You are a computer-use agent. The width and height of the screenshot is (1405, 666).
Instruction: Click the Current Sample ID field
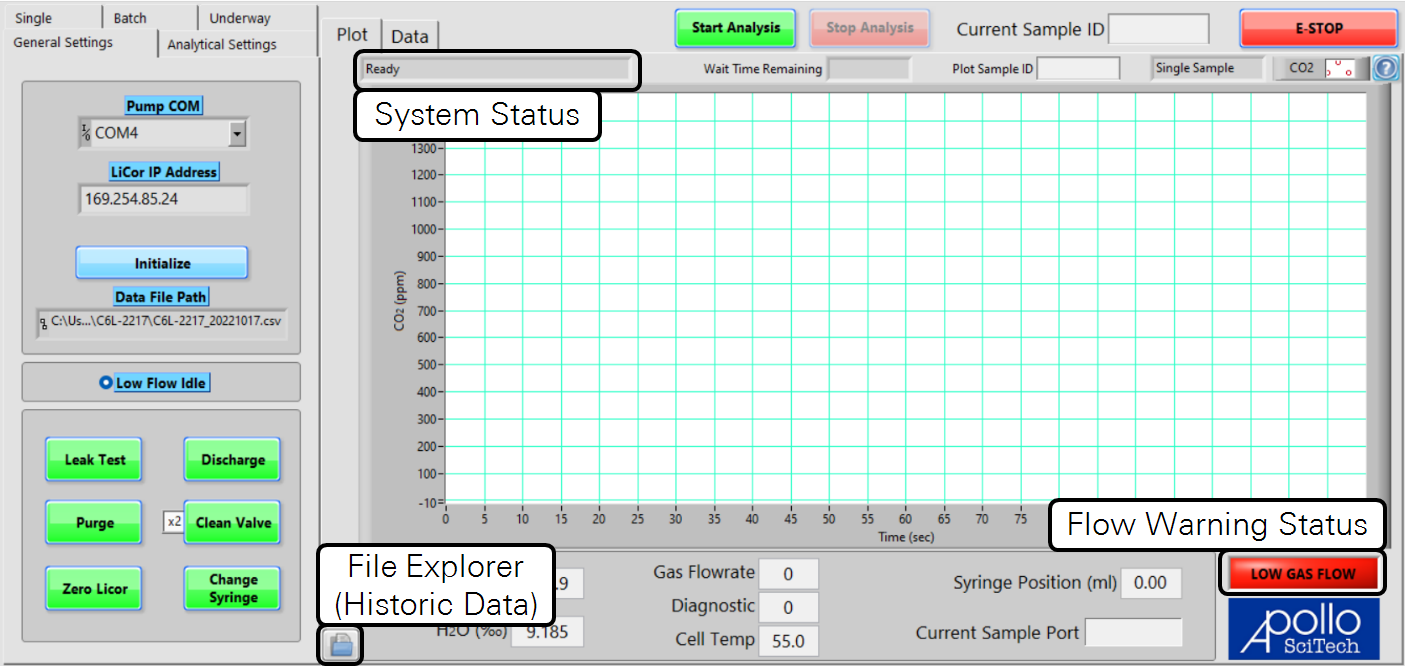[x=1158, y=29]
